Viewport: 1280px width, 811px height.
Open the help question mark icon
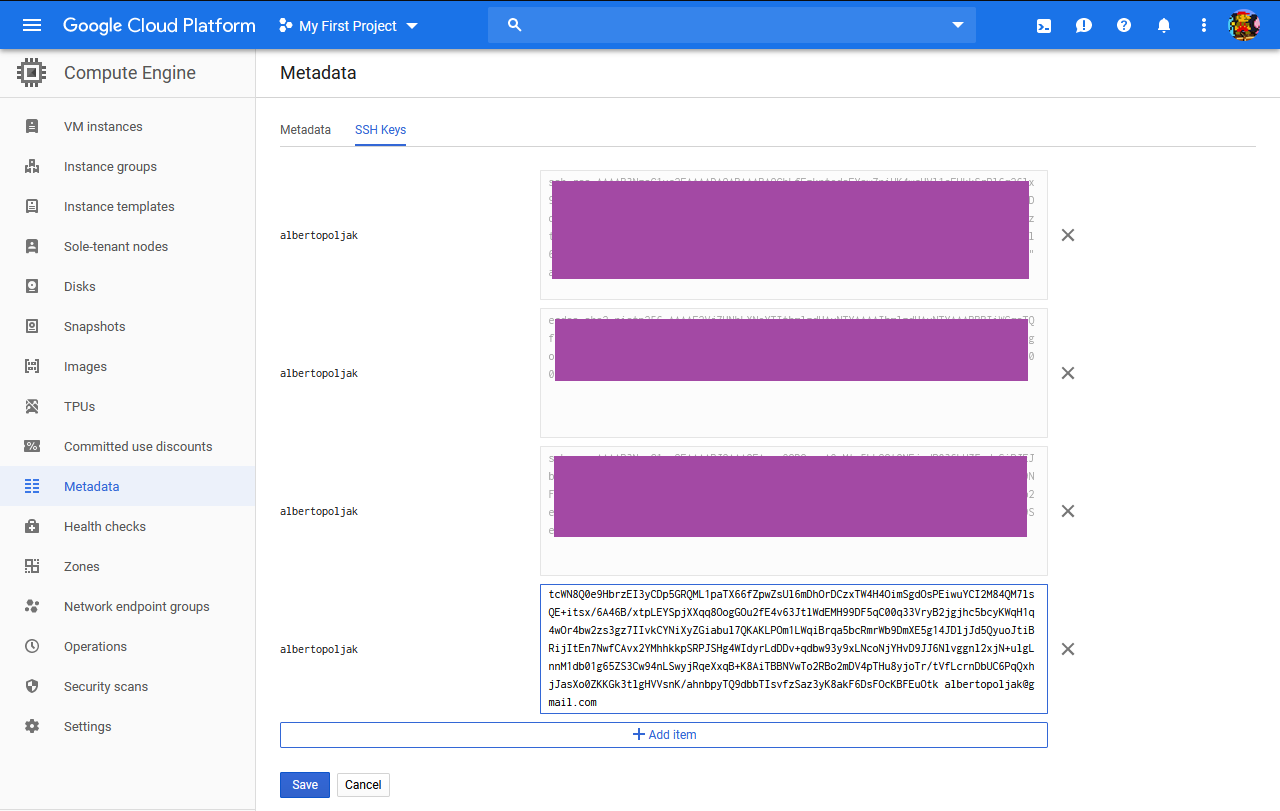1124,26
